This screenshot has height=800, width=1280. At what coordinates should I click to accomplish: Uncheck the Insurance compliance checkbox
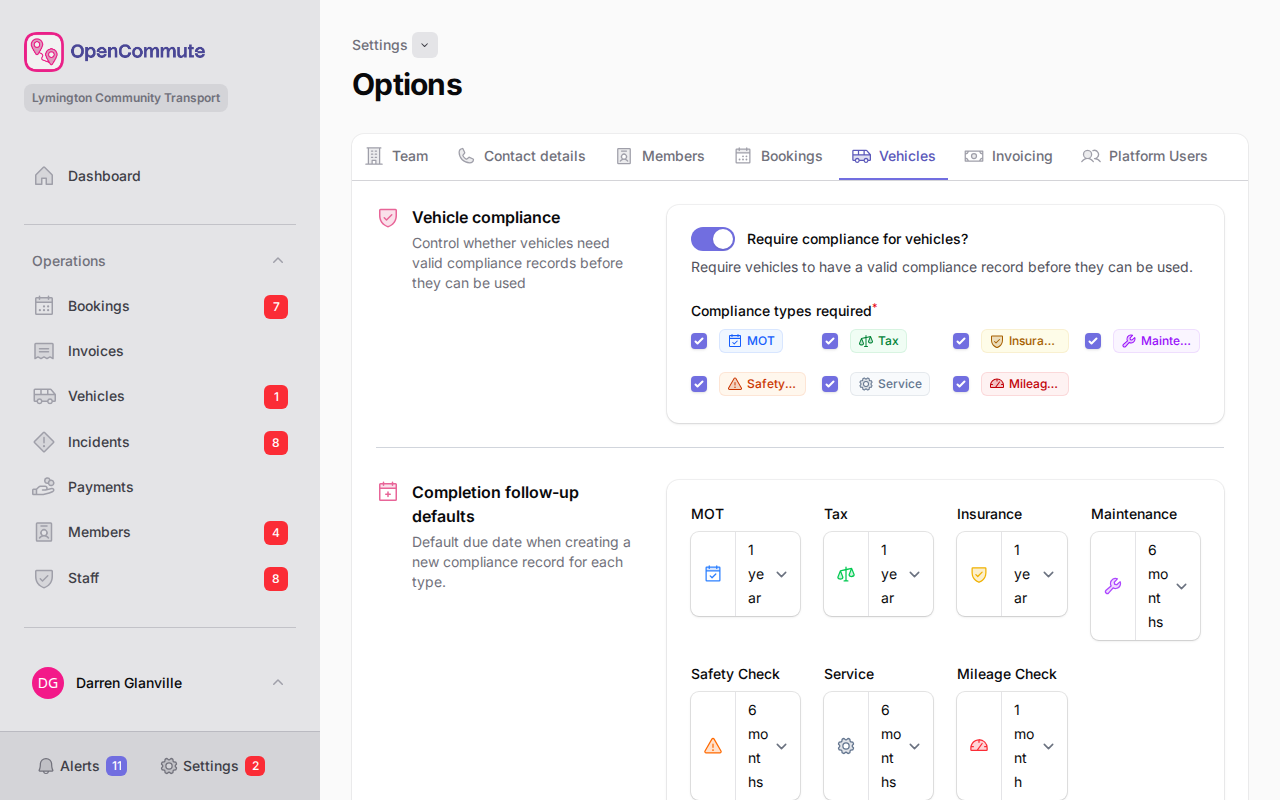pyautogui.click(x=961, y=341)
